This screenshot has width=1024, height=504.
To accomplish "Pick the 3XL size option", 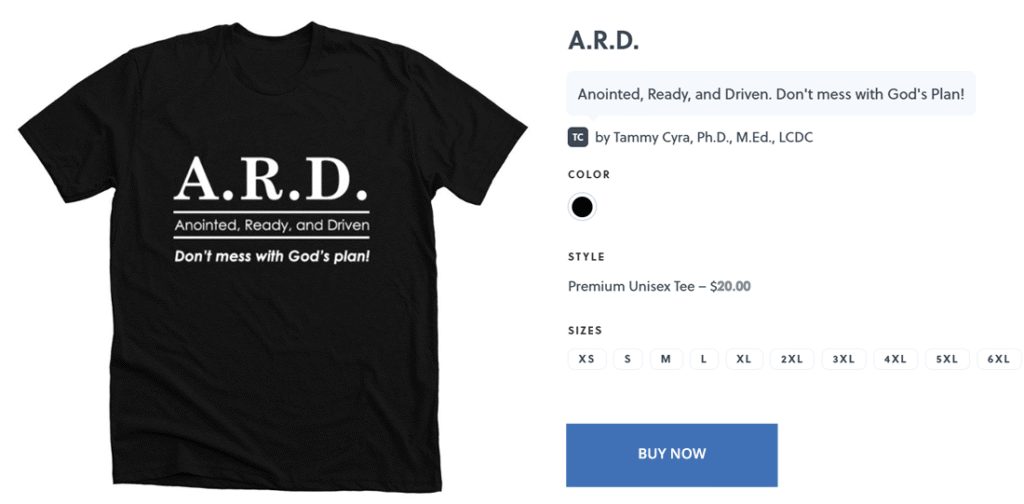I will [844, 359].
